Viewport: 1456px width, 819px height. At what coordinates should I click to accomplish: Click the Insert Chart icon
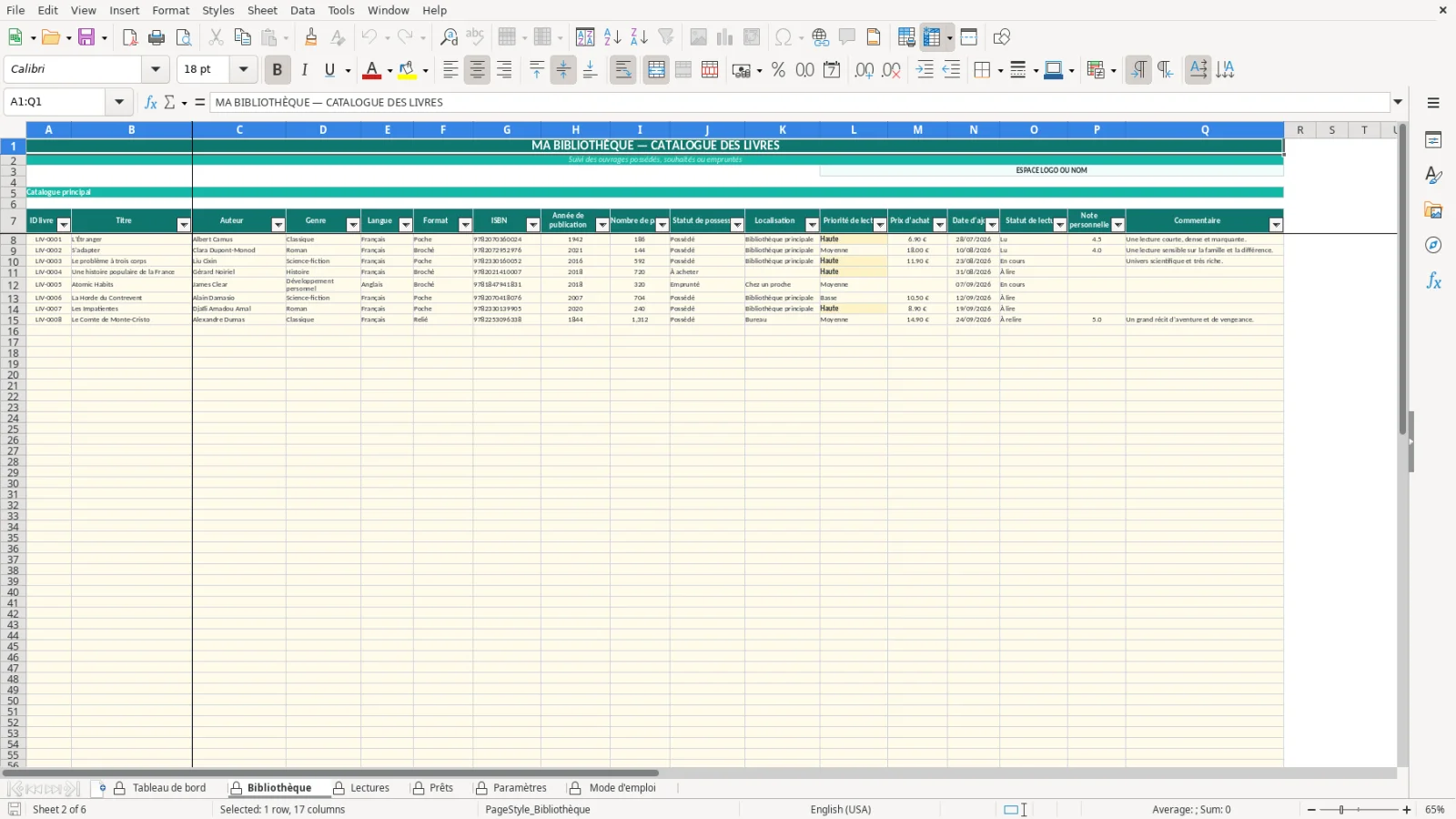tap(725, 37)
